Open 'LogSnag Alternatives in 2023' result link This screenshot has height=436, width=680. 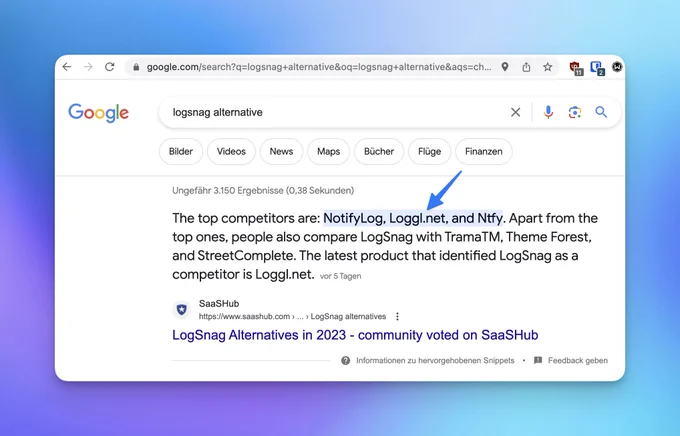(x=355, y=335)
